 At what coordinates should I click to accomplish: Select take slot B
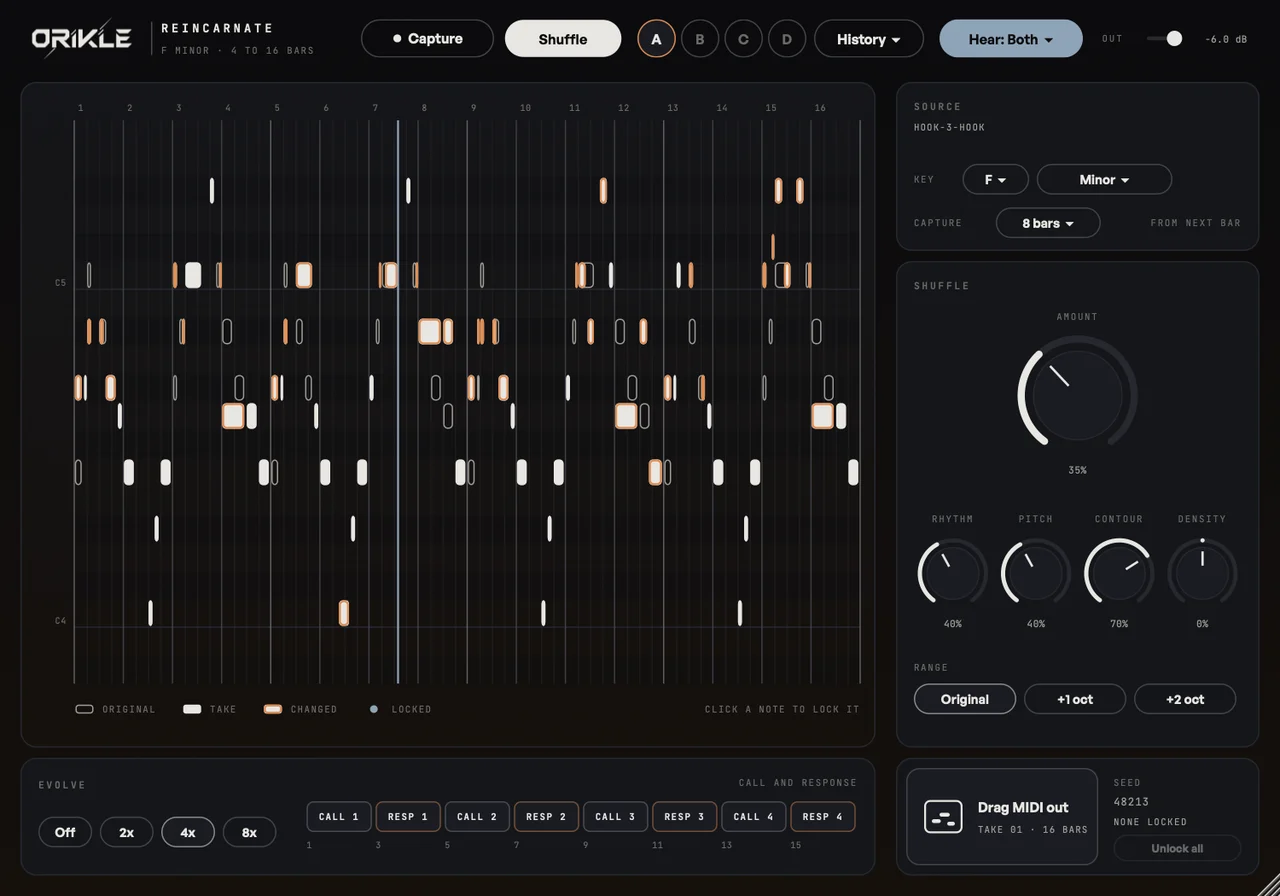click(x=700, y=39)
